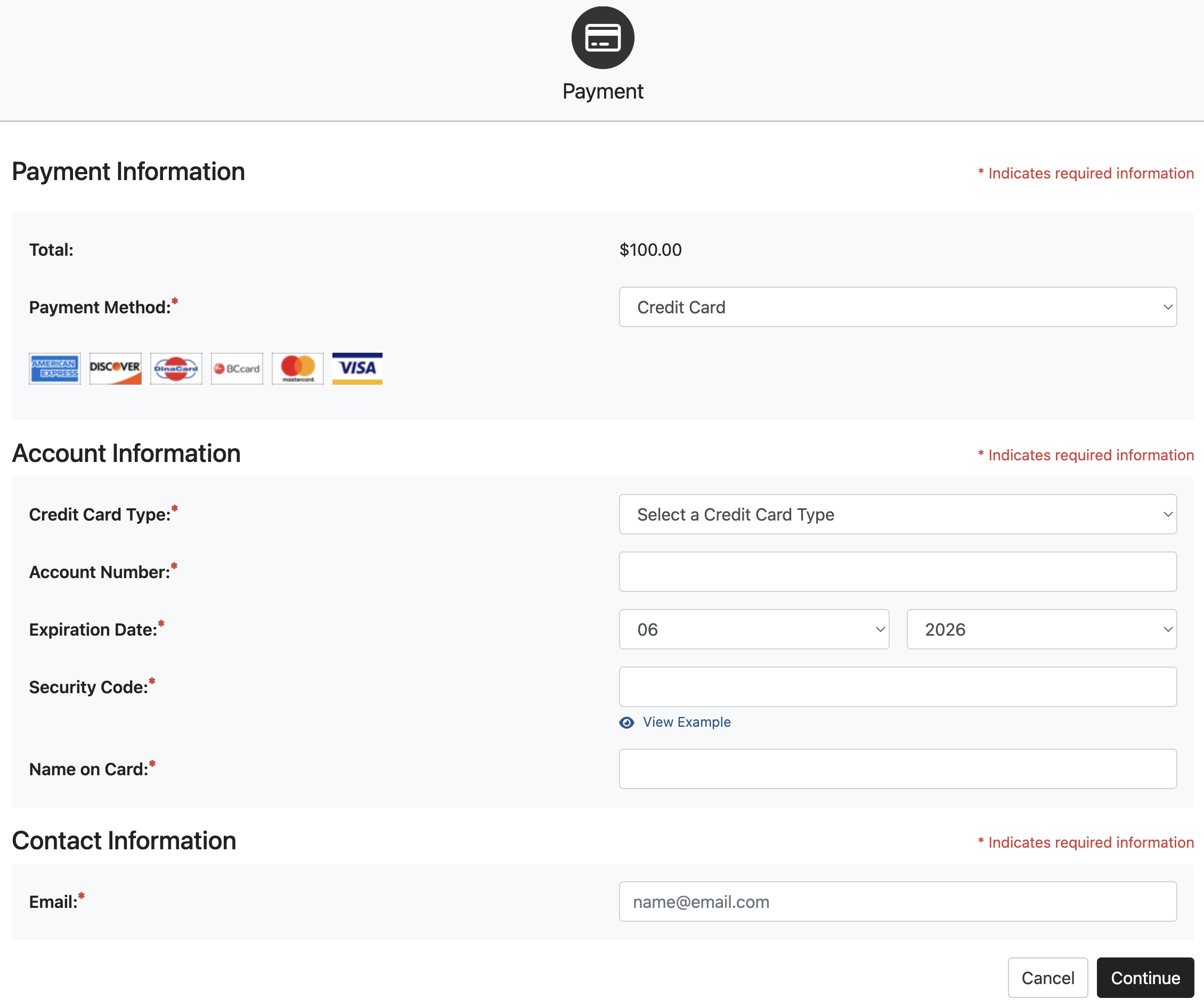The image size is (1204, 1007).
Task: Click the Visa card logo
Action: (x=357, y=369)
